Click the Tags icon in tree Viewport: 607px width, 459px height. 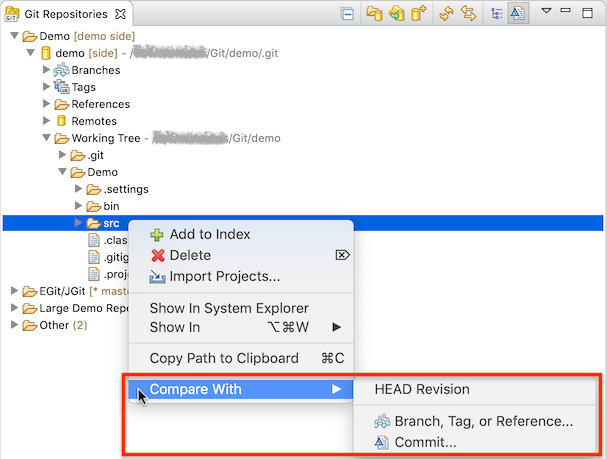[61, 87]
